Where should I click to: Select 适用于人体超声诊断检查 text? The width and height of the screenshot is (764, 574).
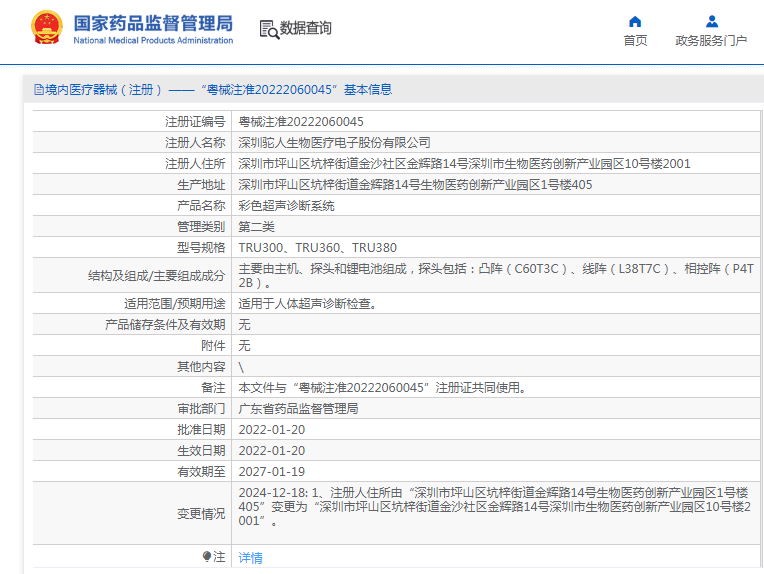307,304
